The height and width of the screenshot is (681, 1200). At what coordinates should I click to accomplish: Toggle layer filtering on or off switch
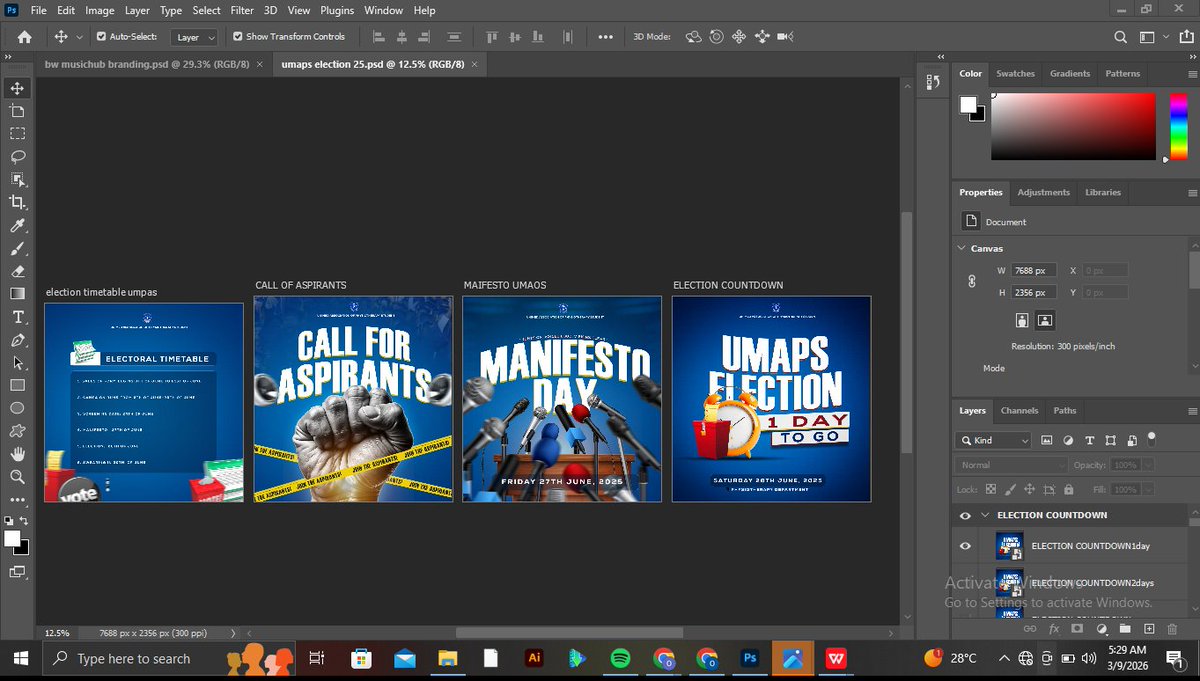[x=1151, y=437]
